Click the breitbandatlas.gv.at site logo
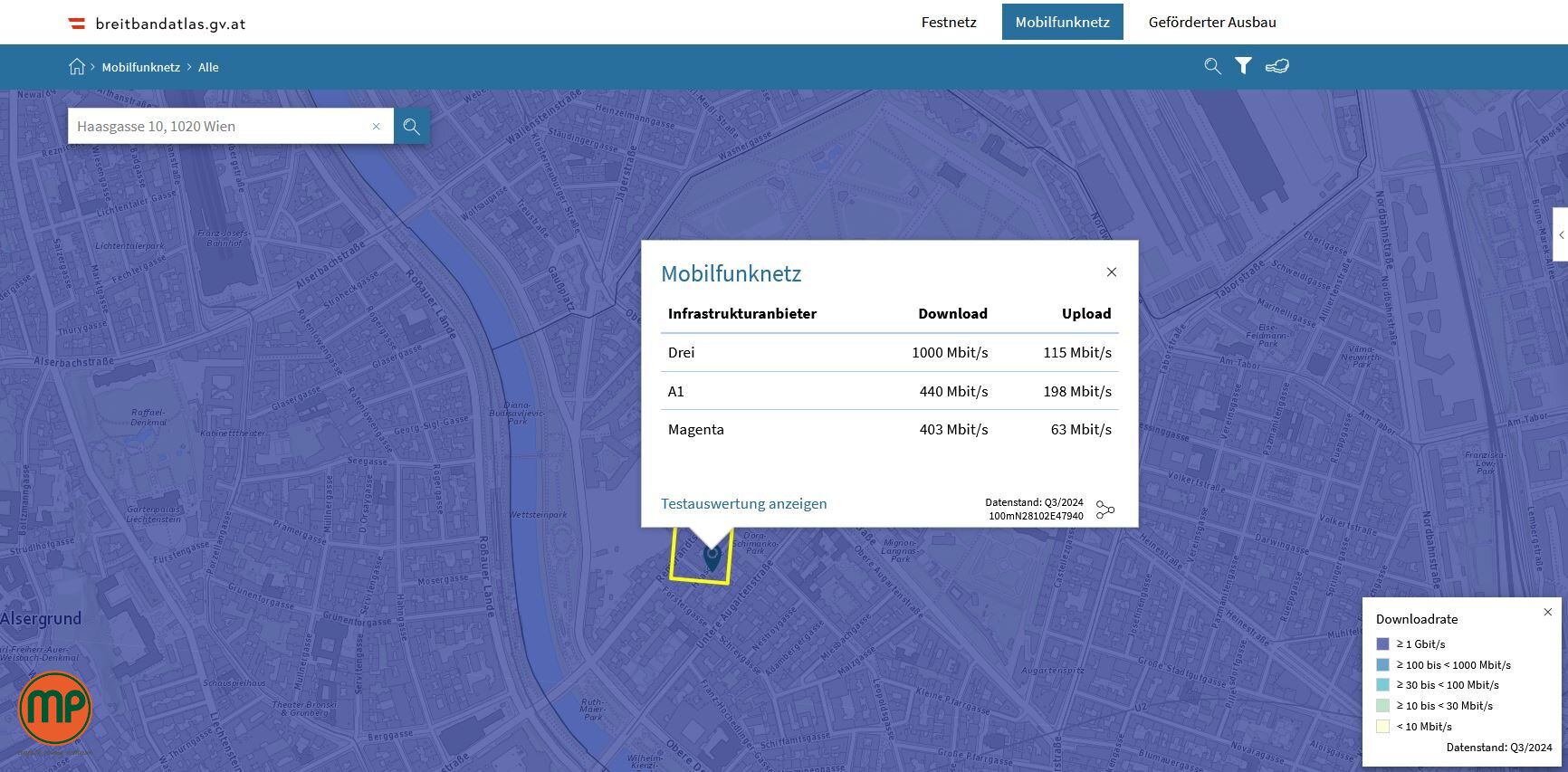 click(x=158, y=24)
